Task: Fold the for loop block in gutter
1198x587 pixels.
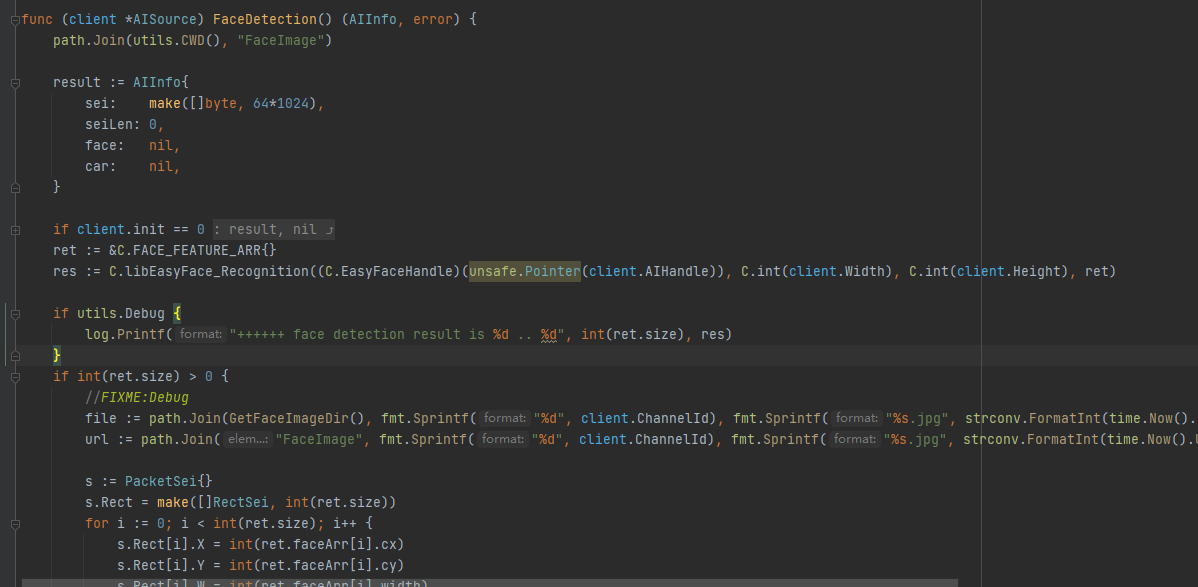Action: pyautogui.click(x=15, y=523)
